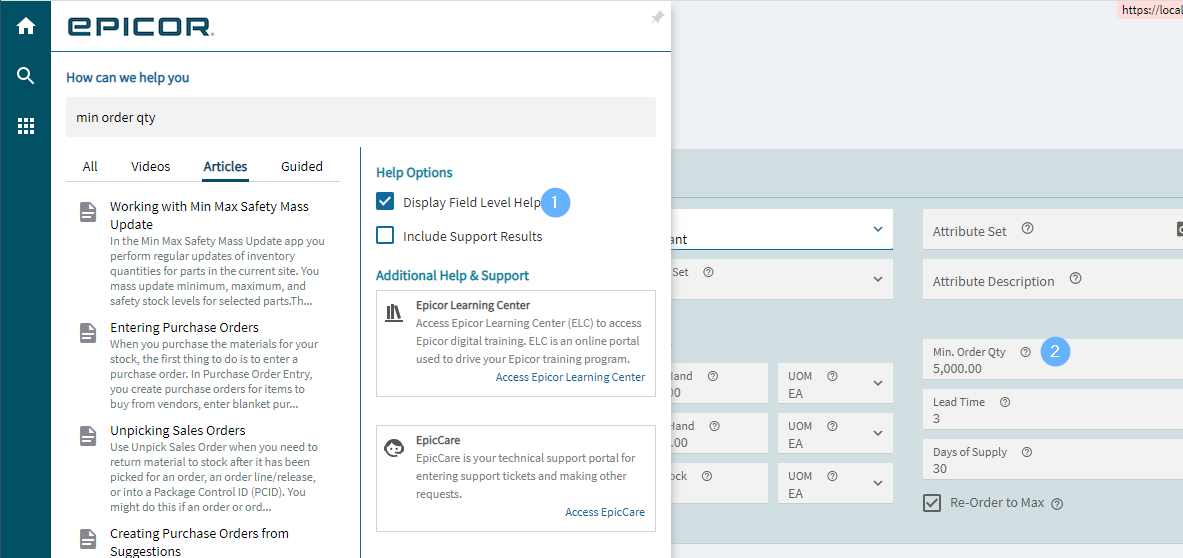Uncheck Display Field Level Help

(x=385, y=202)
